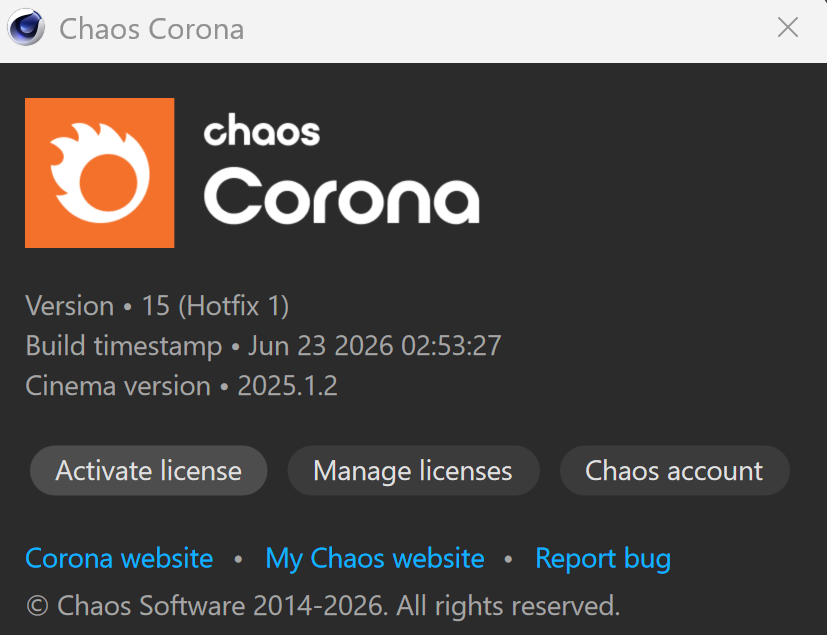Follow the Report bug link

[x=603, y=559]
